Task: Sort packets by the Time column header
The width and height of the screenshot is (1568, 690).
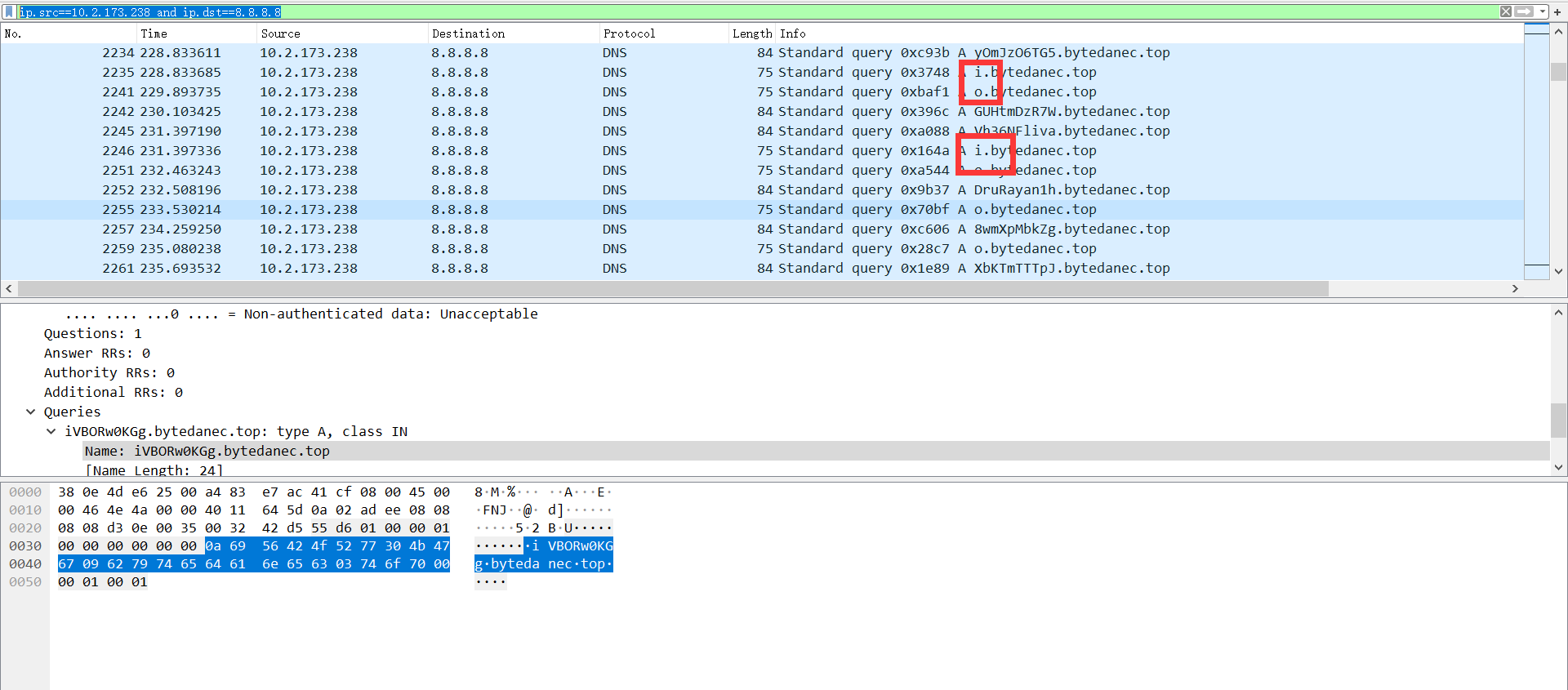Action: [x=196, y=33]
